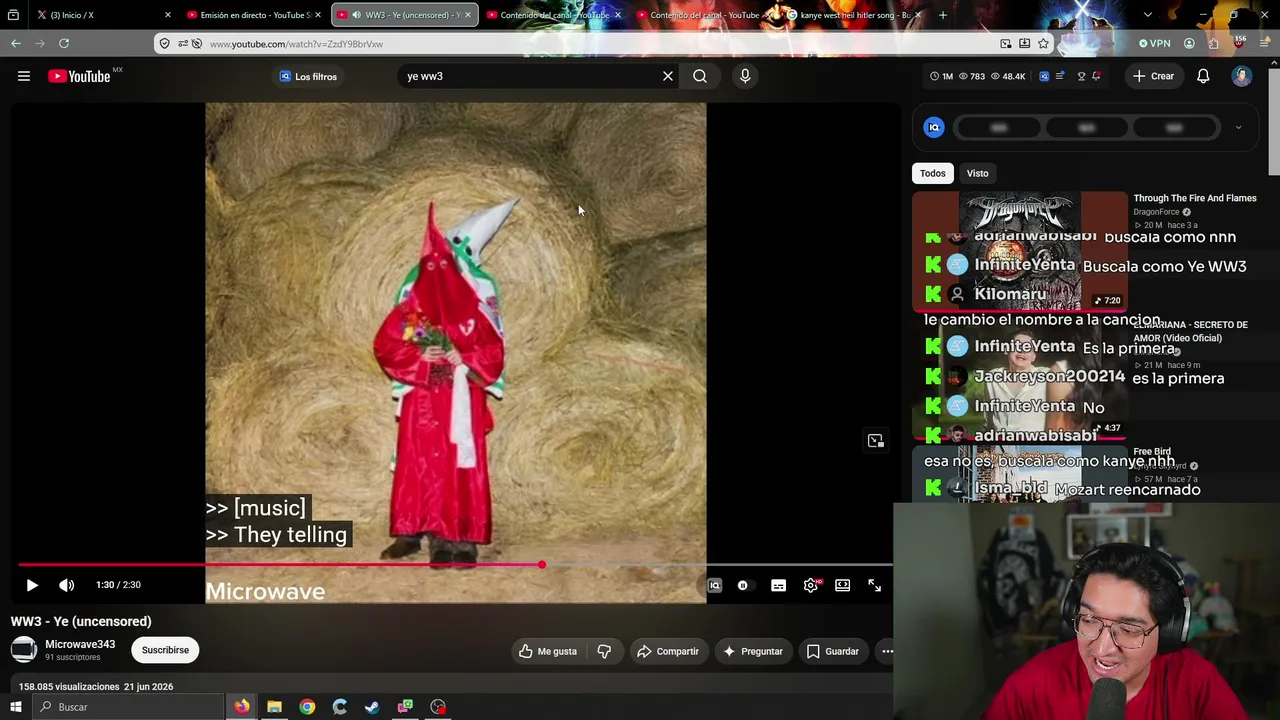This screenshot has height=720, width=1280.
Task: Select the 'Todos' filter chip
Action: tap(932, 173)
